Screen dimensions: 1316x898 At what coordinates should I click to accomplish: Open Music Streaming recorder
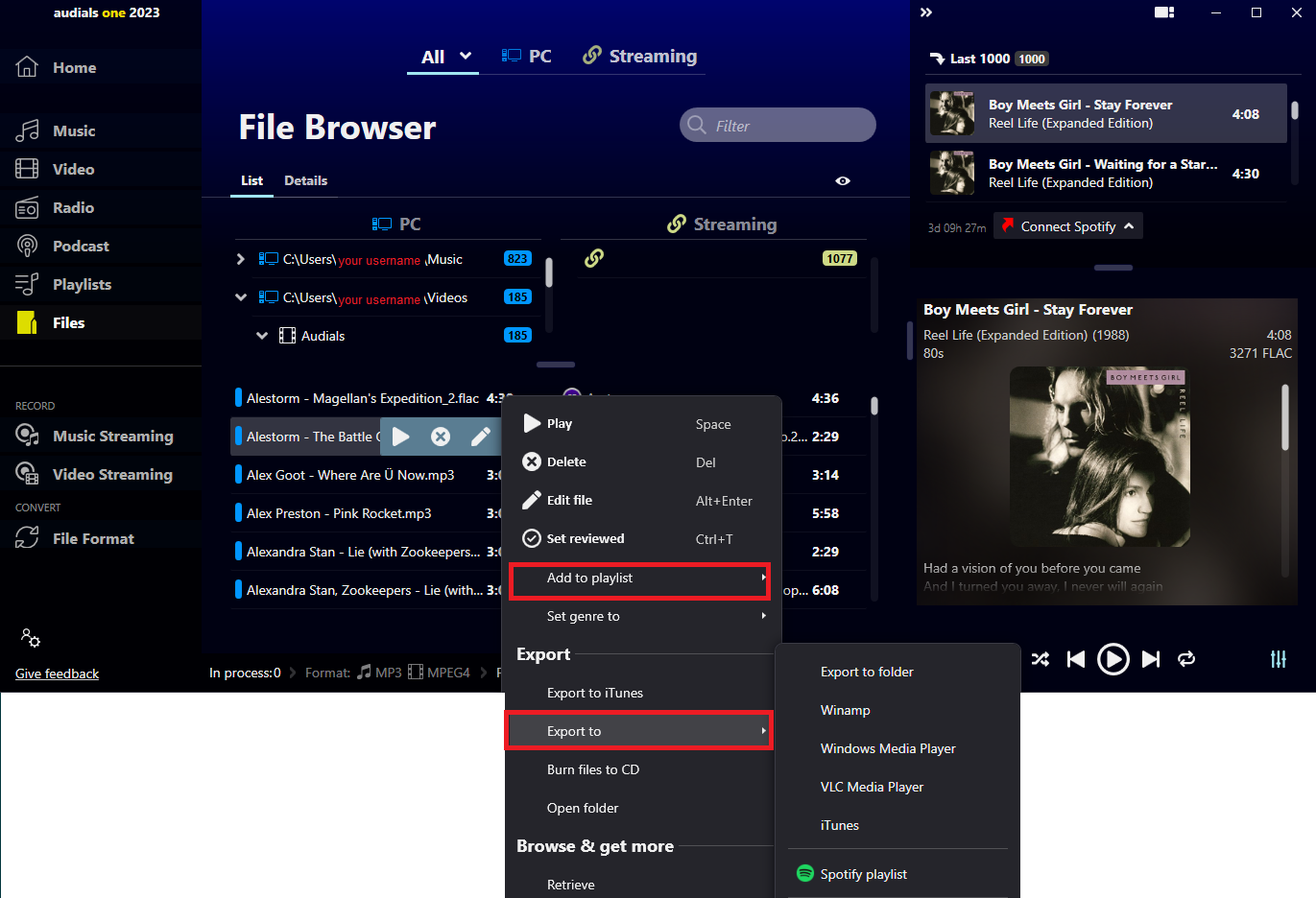pyautogui.click(x=94, y=436)
